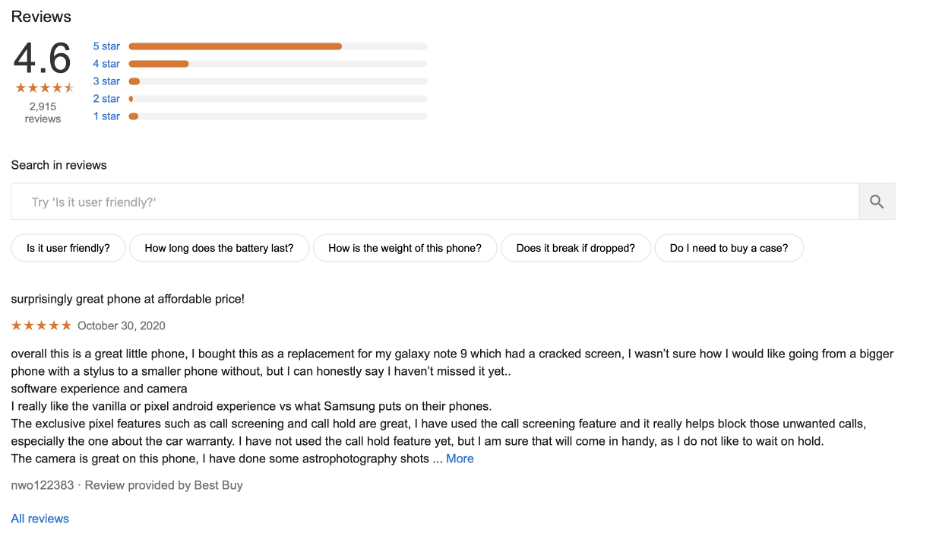Open the All reviews link
936x546 pixels.
(40, 519)
